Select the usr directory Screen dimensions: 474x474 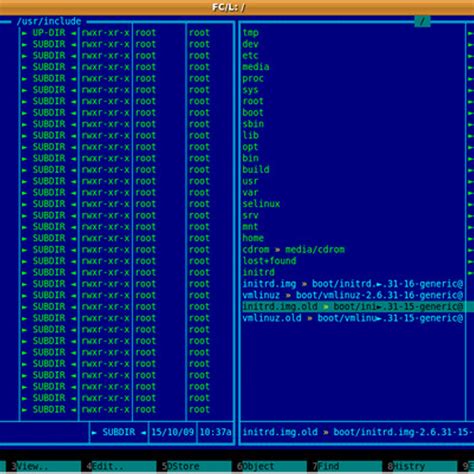click(x=250, y=181)
